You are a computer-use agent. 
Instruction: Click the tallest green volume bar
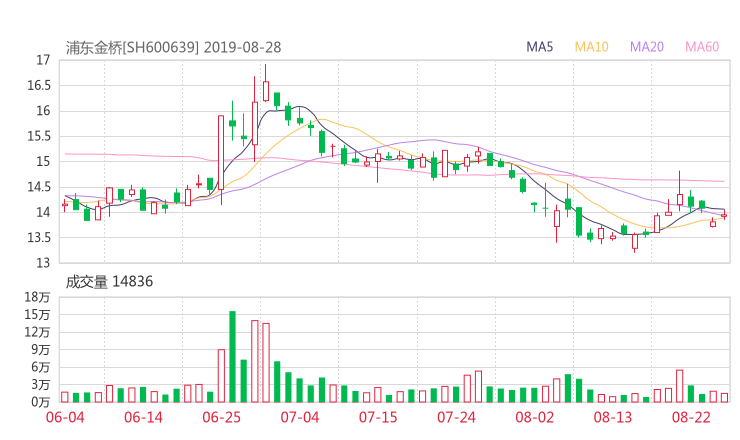[x=232, y=356]
